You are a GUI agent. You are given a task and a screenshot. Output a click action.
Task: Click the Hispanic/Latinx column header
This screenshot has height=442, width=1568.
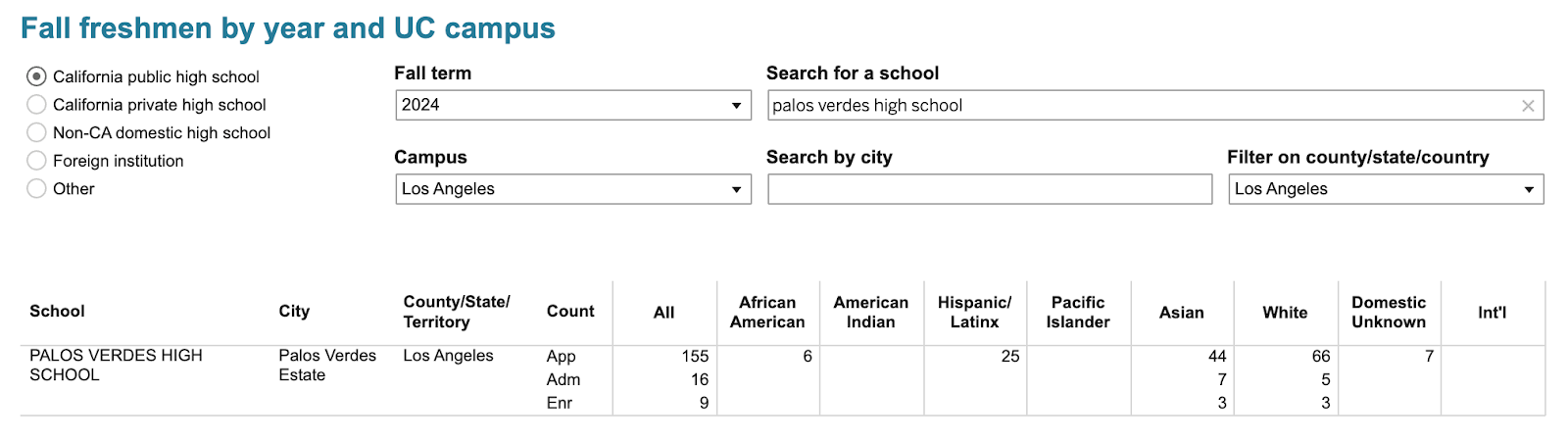[974, 313]
